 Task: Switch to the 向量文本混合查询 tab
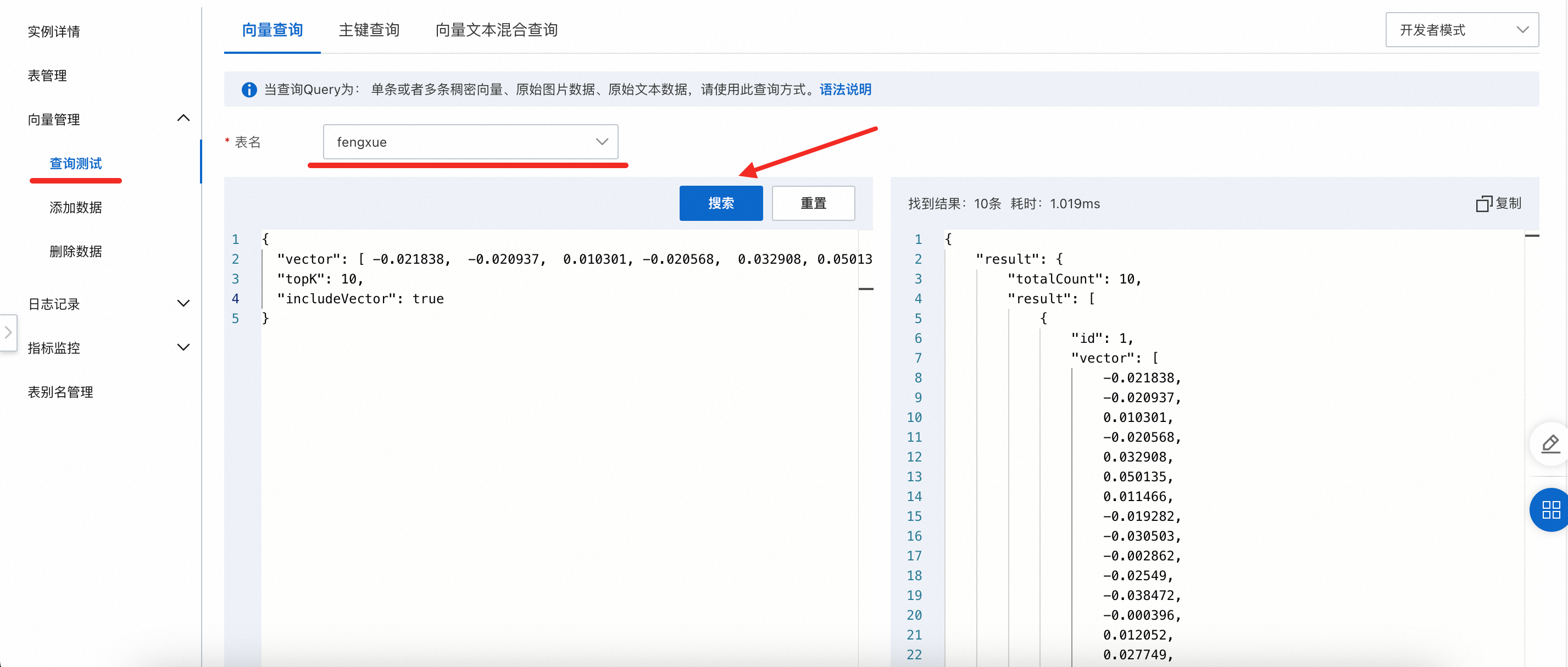click(496, 30)
